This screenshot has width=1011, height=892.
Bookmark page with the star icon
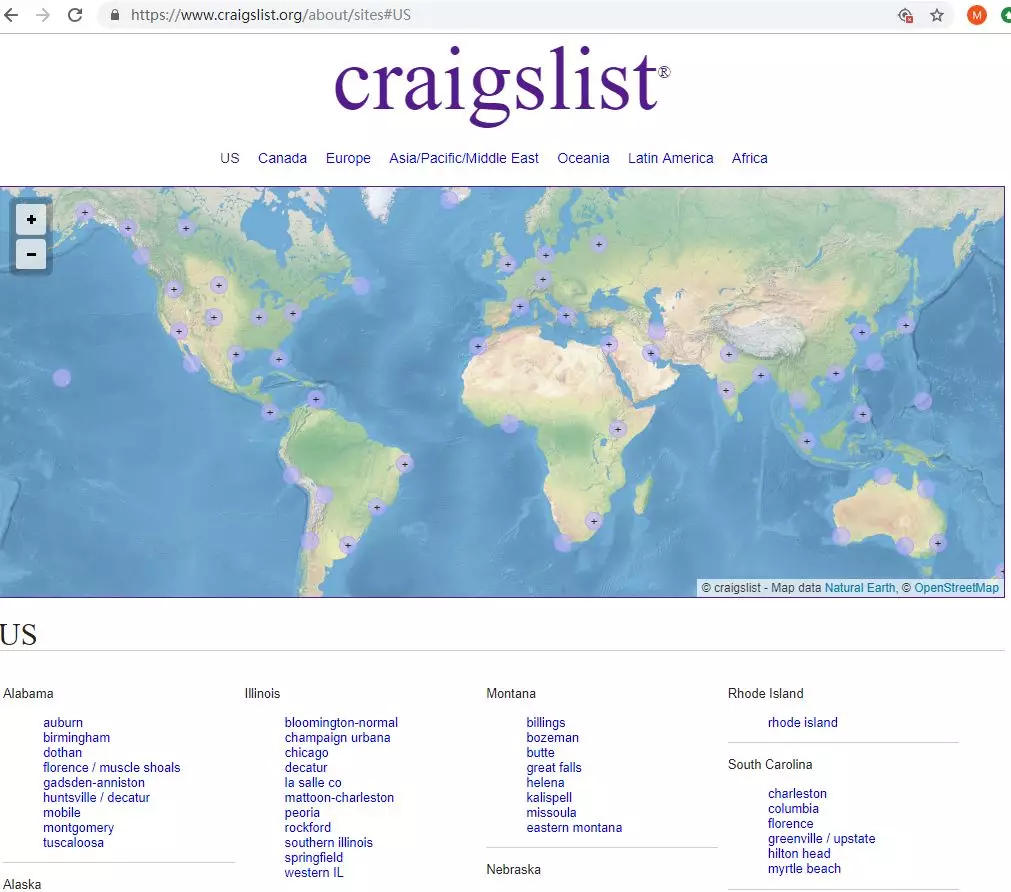(937, 15)
